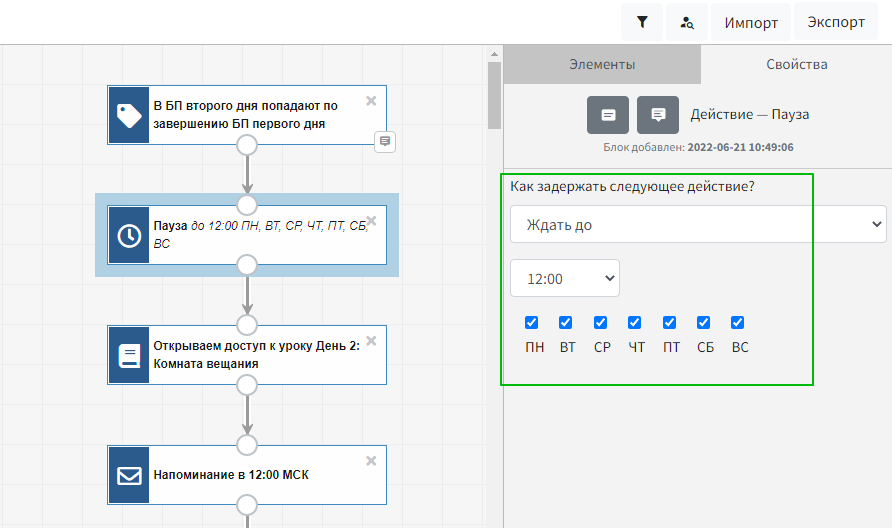Click the user search icon
Image resolution: width=892 pixels, height=528 pixels.
(x=688, y=22)
